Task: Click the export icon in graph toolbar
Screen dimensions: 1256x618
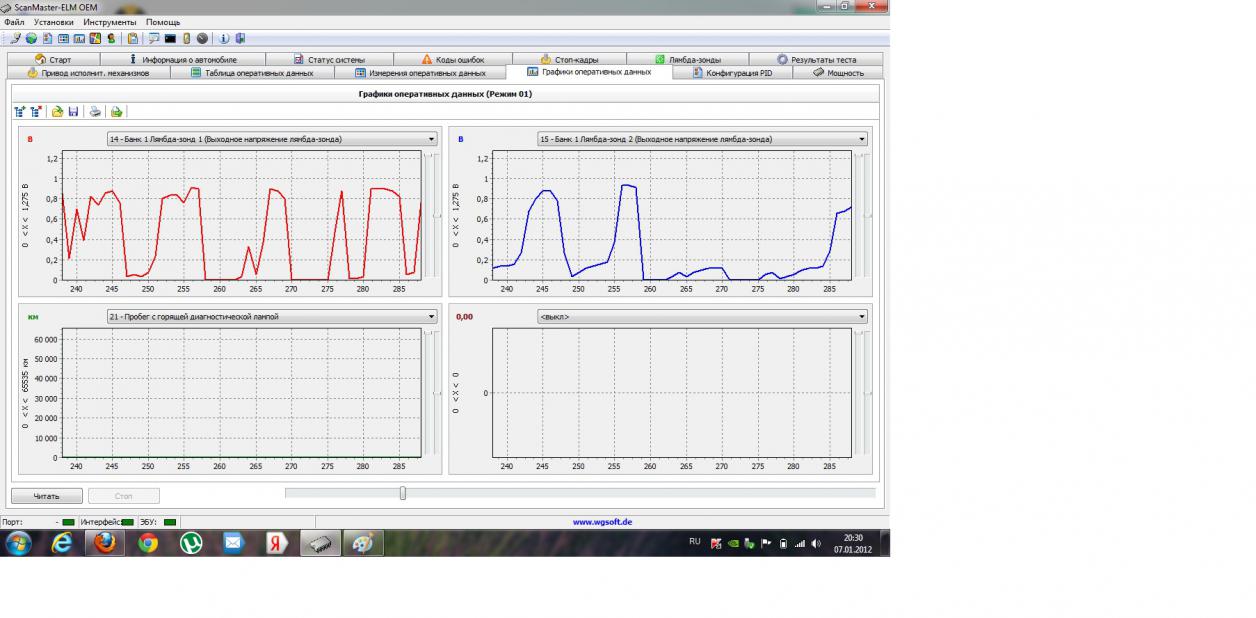Action: 116,112
